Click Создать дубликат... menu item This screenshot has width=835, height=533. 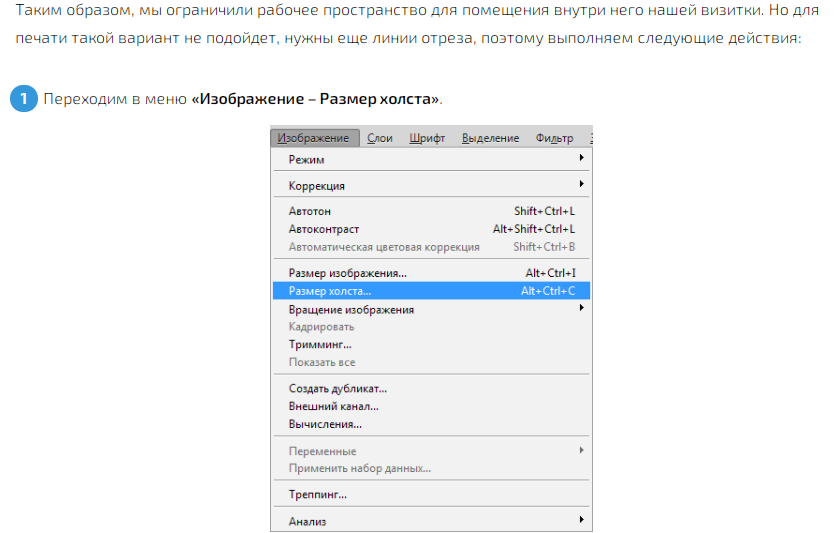(x=338, y=388)
